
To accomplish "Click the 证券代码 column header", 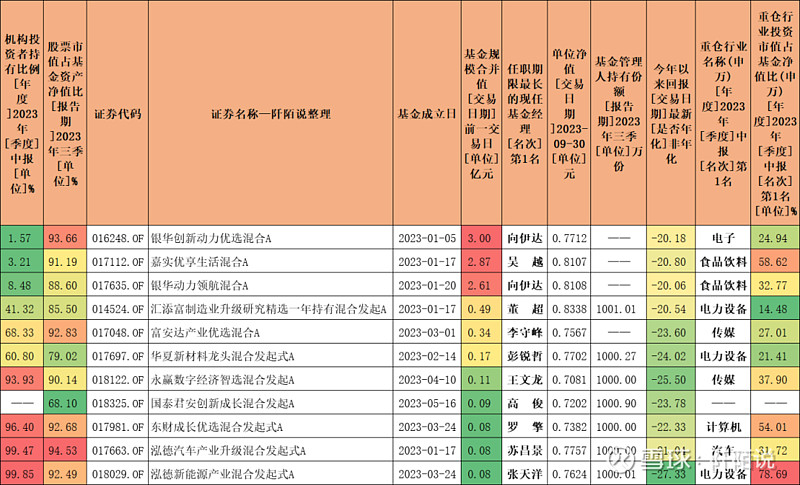I will [118, 114].
